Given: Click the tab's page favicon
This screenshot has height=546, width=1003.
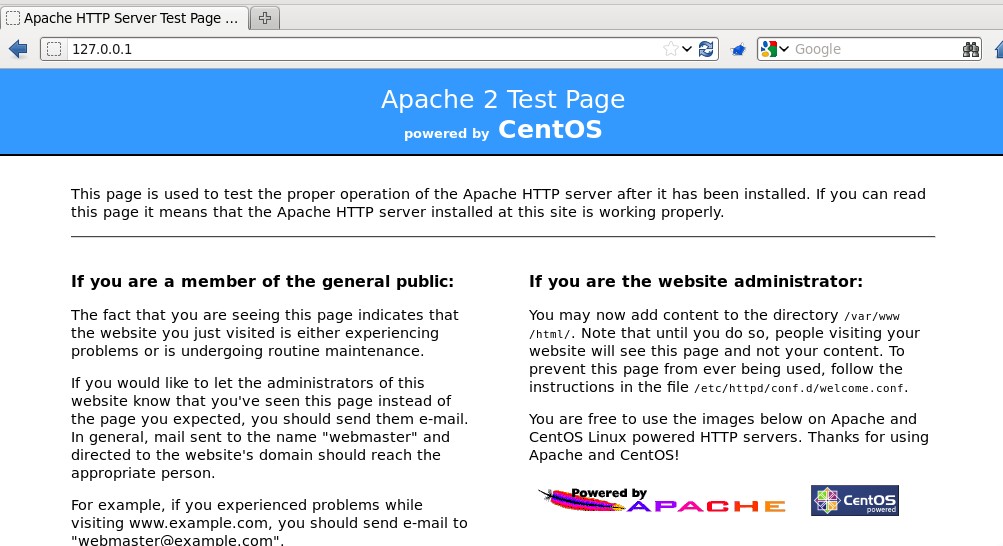Looking at the screenshot, I should (x=13, y=19).
